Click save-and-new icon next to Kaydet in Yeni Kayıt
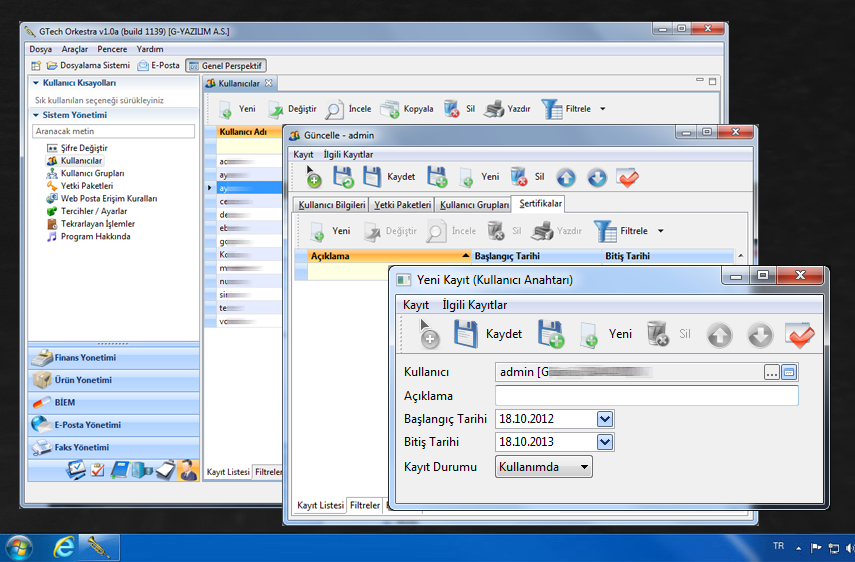This screenshot has width=855, height=562. (x=550, y=334)
